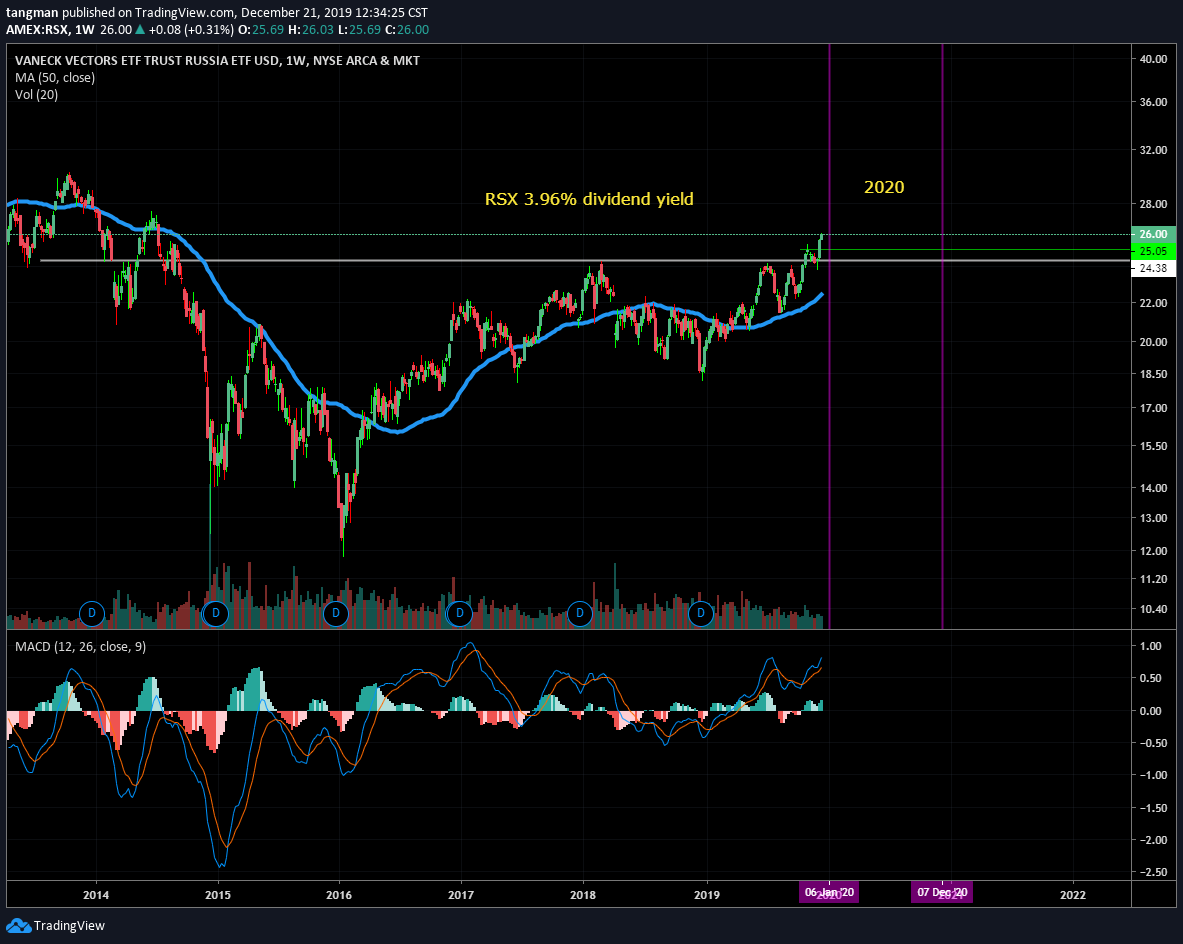Viewport: 1183px width, 944px height.
Task: Click the 'tangman' author name in header
Action: (32, 13)
